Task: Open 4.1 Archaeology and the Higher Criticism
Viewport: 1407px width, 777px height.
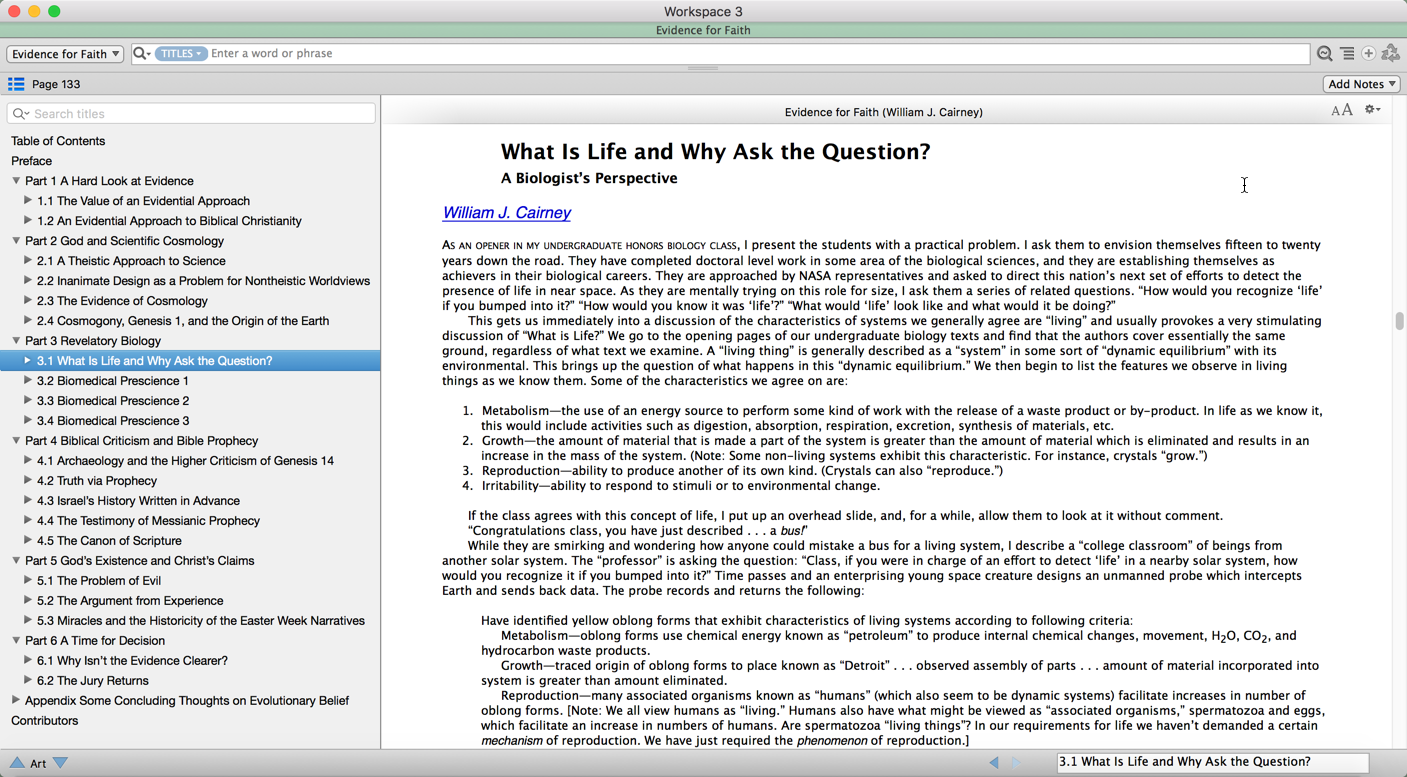Action: tap(185, 461)
